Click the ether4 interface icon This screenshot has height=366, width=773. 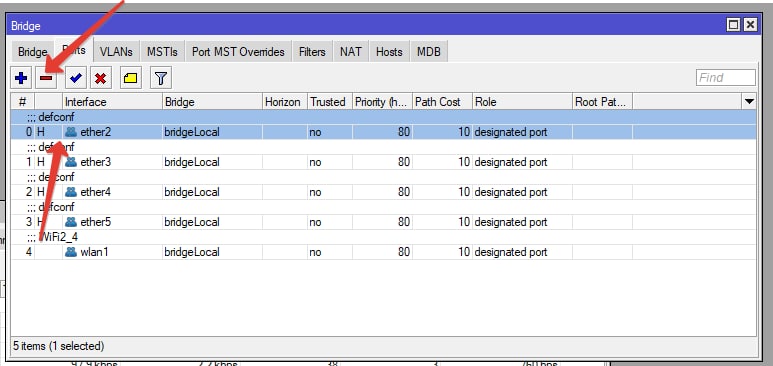pyautogui.click(x=71, y=192)
